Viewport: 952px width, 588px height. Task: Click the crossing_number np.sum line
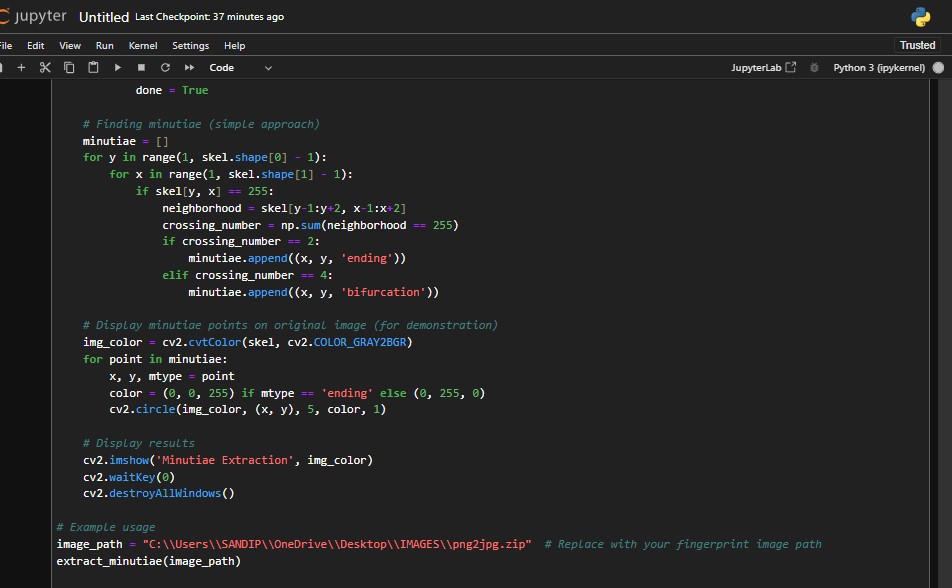(310, 225)
